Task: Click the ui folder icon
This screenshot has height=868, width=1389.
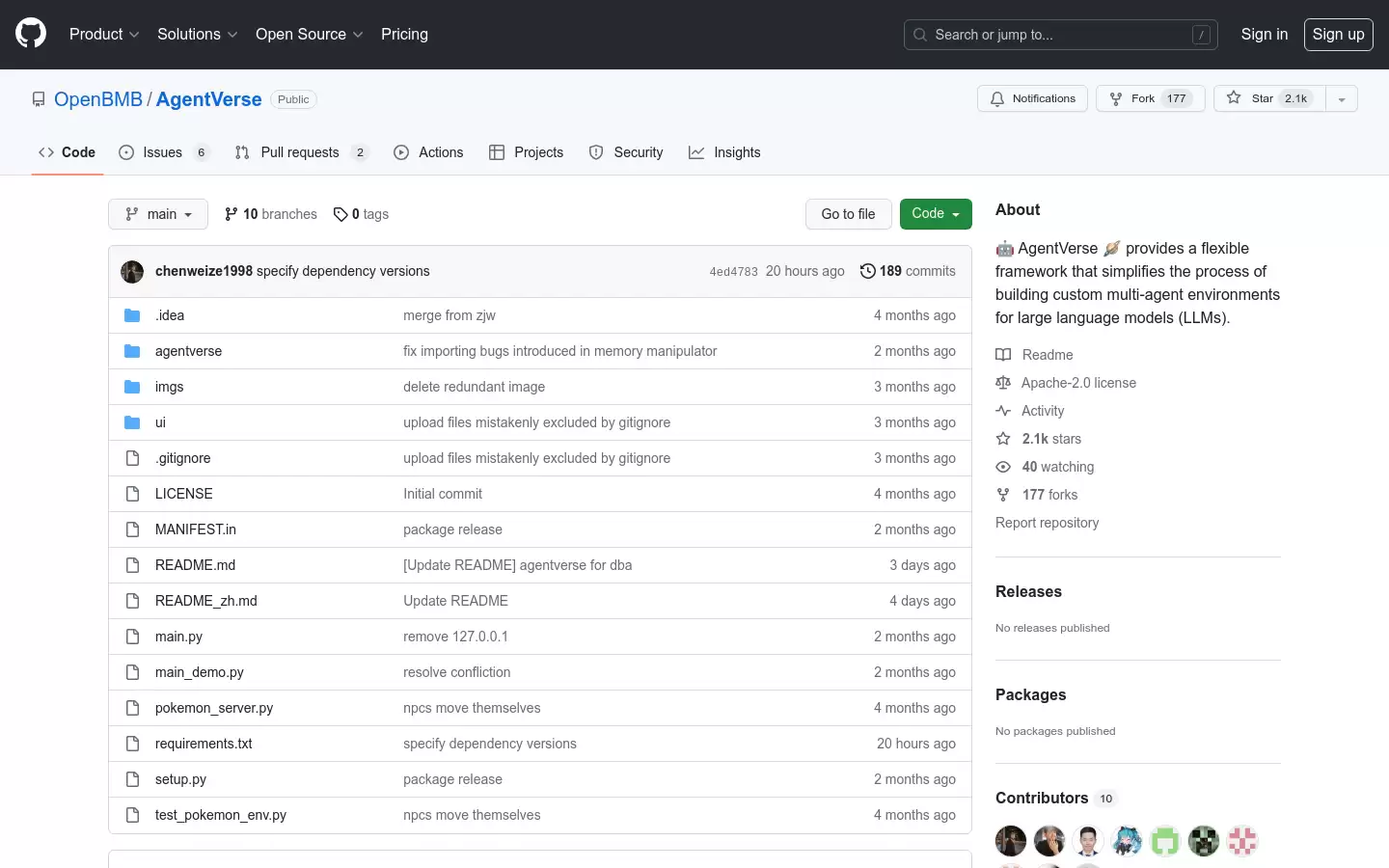Action: point(132,422)
